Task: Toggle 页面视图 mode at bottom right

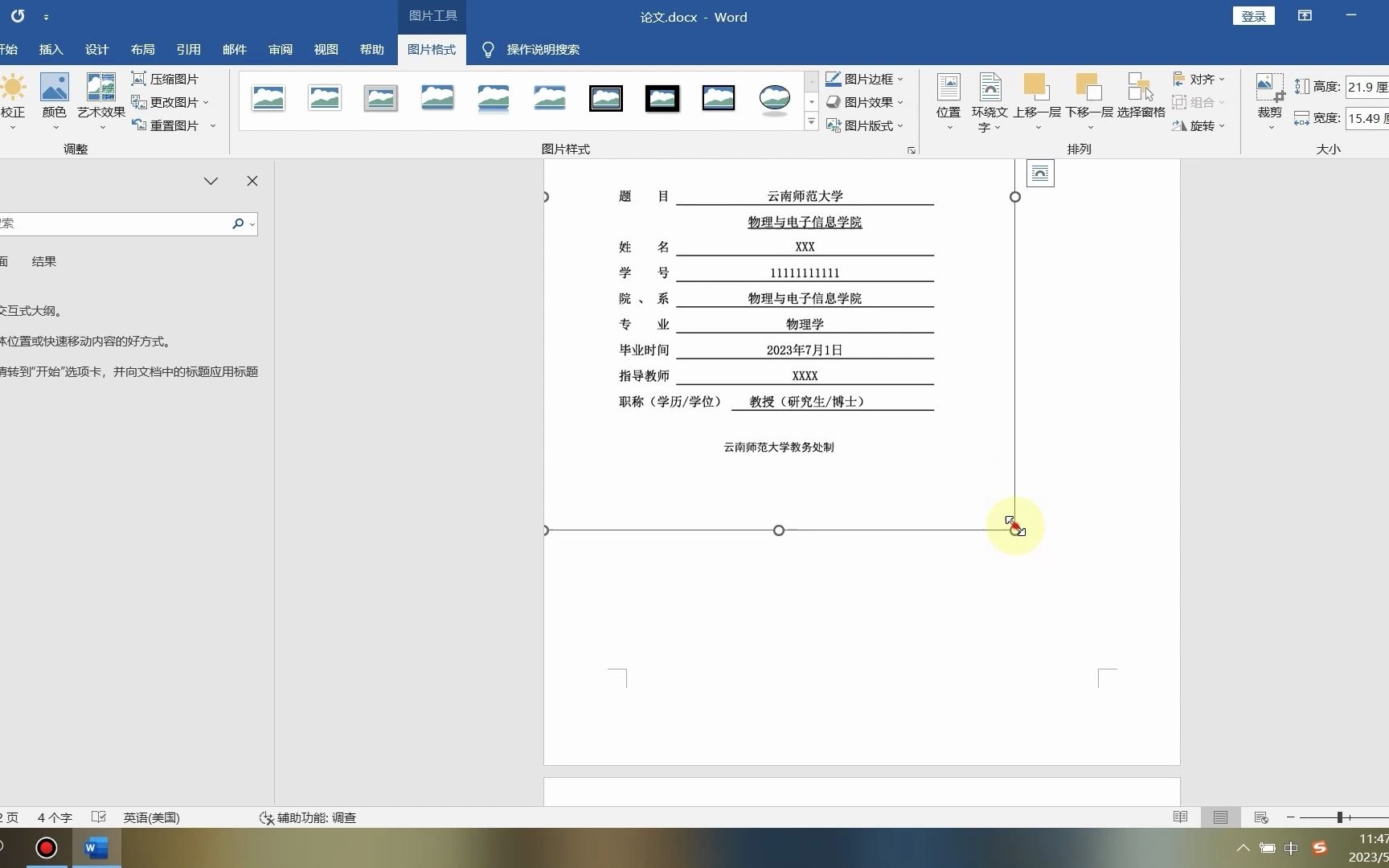Action: point(1219,817)
